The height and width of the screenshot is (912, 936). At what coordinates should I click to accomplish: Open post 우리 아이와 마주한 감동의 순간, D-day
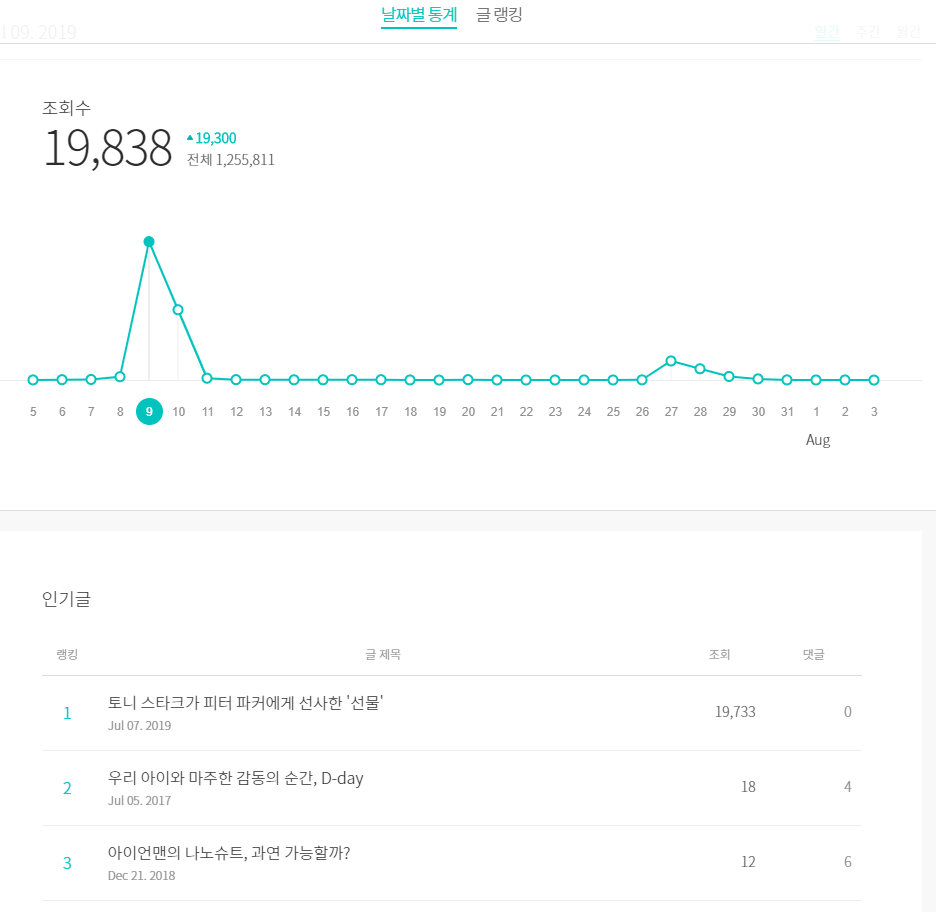[x=235, y=778]
